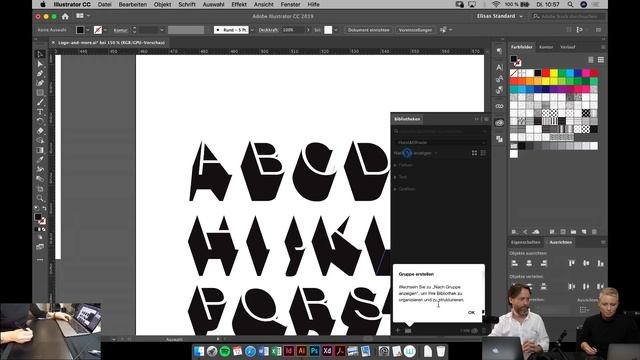640x360 pixels.
Task: Toggle the stroke box in toolbar
Action: 42,221
